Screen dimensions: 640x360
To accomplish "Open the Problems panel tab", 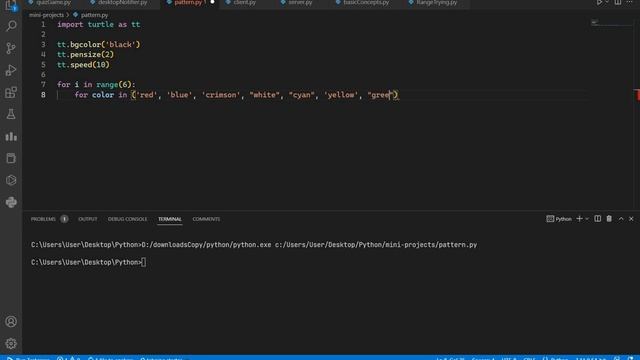I will (43, 219).
